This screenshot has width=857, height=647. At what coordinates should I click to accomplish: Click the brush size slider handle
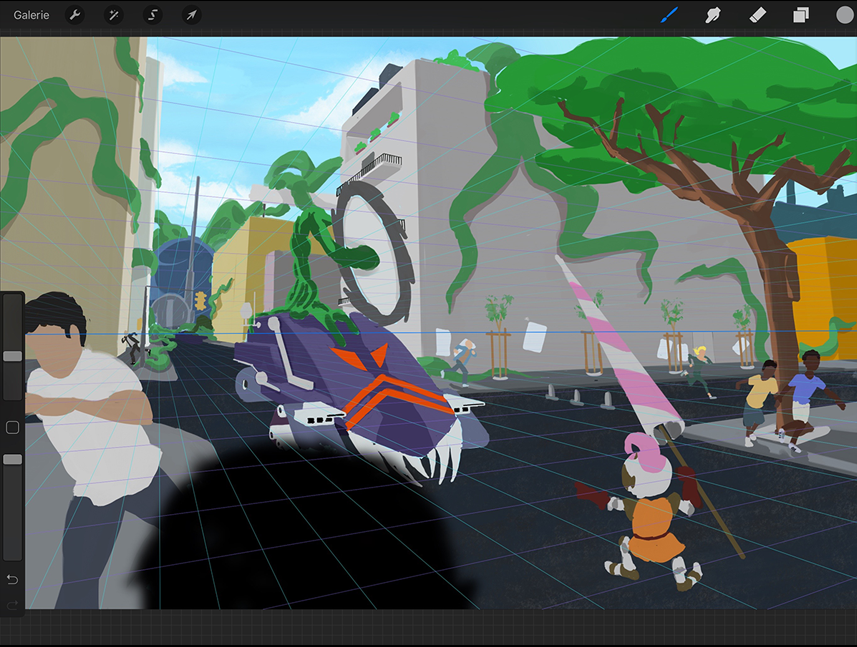point(12,356)
